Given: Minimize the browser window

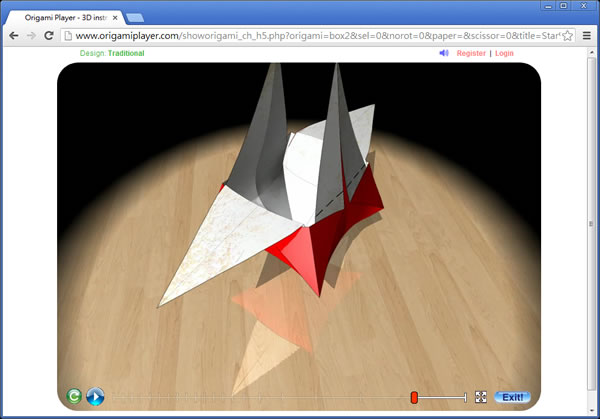Looking at the screenshot, I should (548, 6).
